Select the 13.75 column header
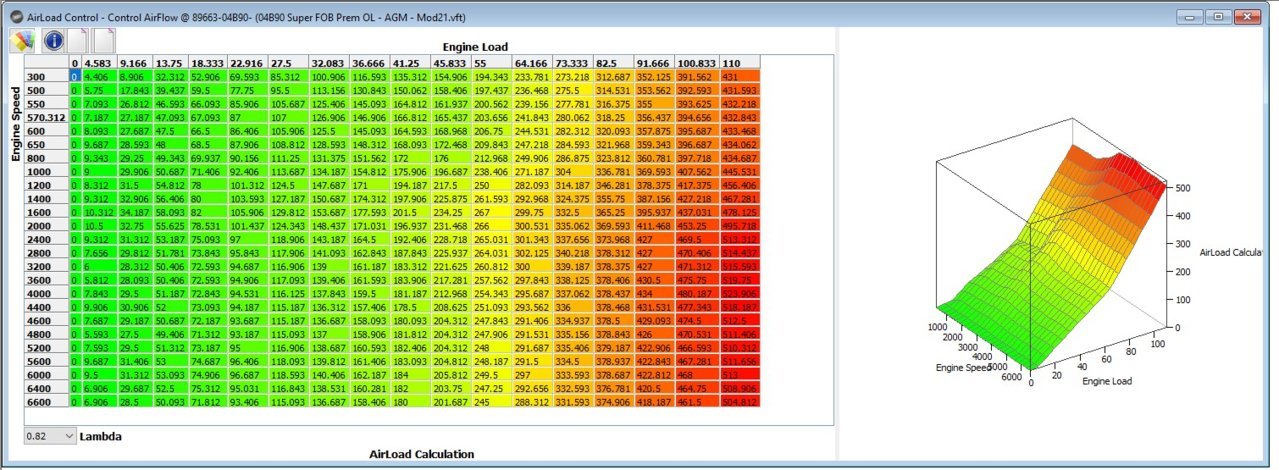This screenshot has height=470, width=1279. click(171, 61)
